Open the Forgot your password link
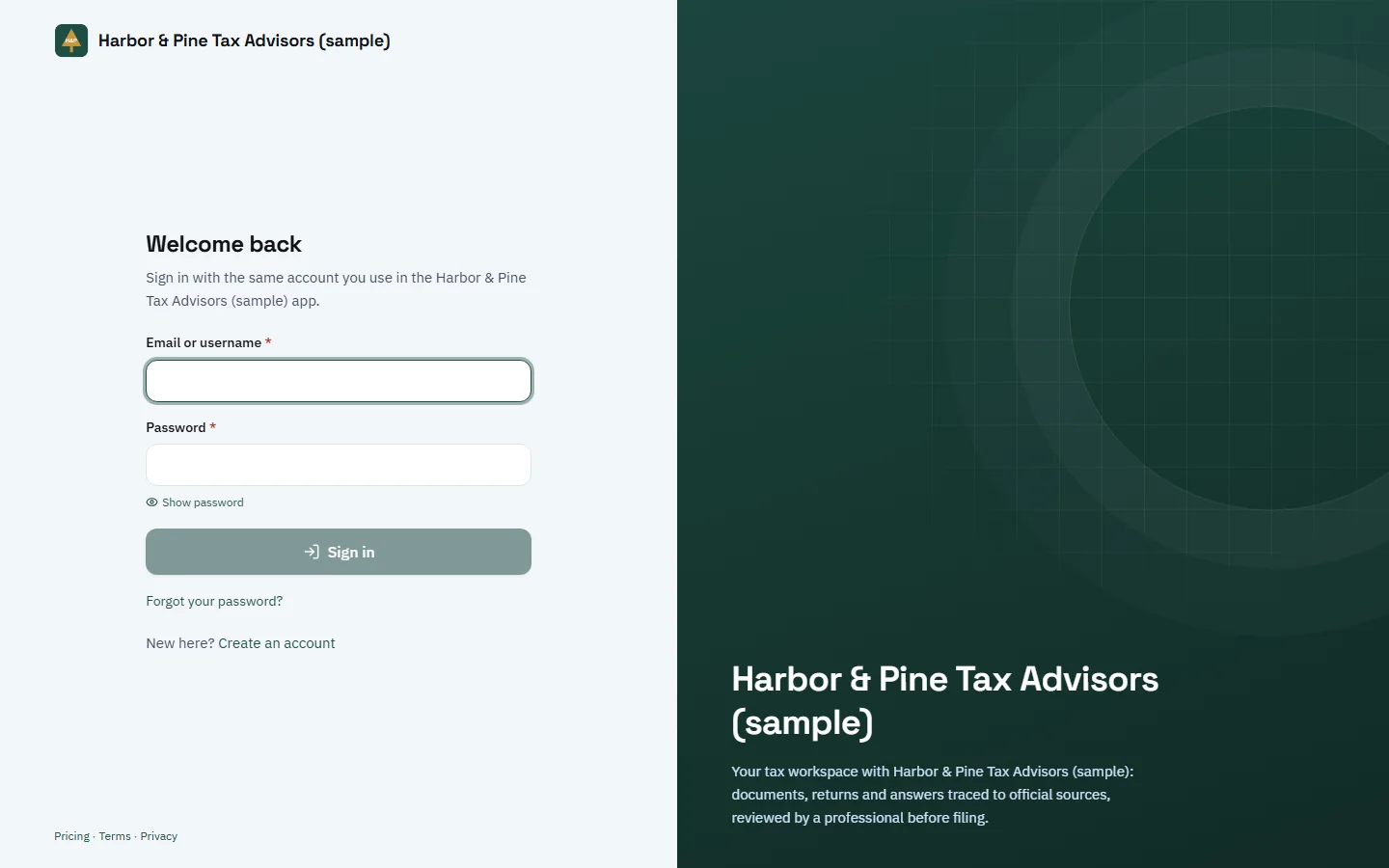Image resolution: width=1389 pixels, height=868 pixels. pyautogui.click(x=214, y=601)
